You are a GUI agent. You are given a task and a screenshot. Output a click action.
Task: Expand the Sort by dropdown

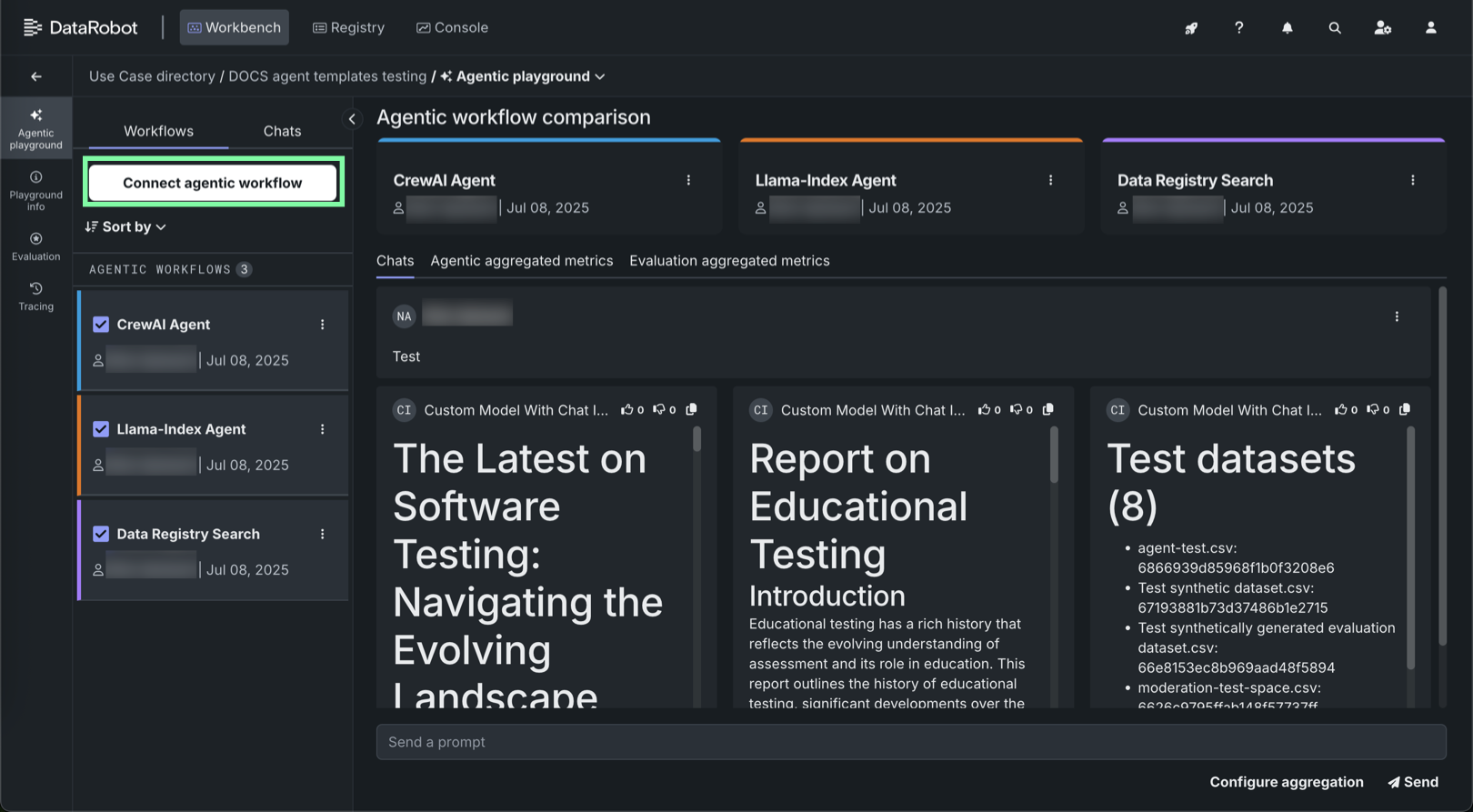[x=126, y=226]
